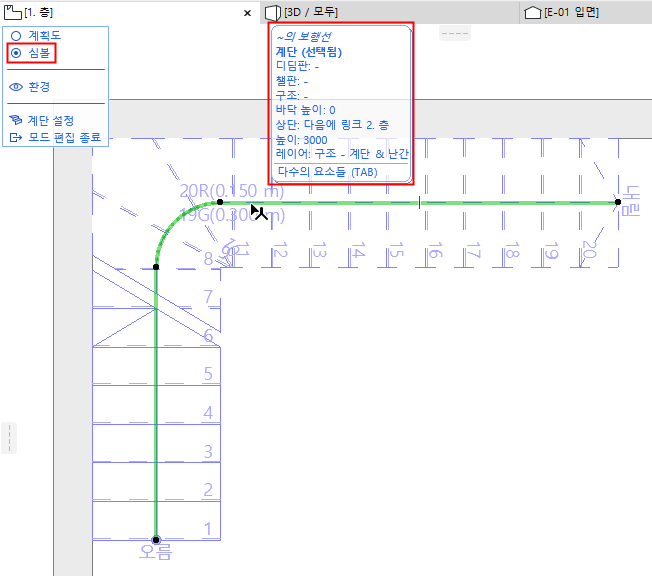Click the 오름 label at the stair start
This screenshot has width=652, height=576.
[155, 552]
